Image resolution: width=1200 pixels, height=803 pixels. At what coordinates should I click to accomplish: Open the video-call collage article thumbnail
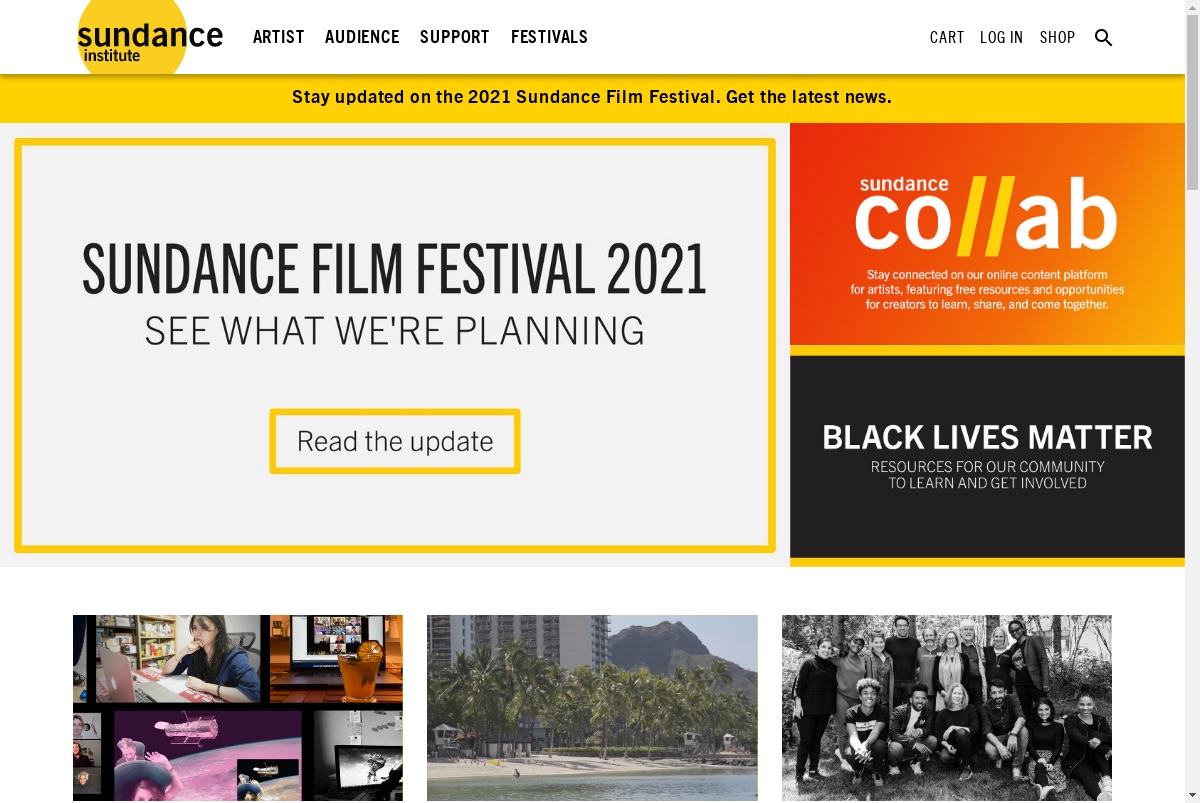tap(238, 708)
